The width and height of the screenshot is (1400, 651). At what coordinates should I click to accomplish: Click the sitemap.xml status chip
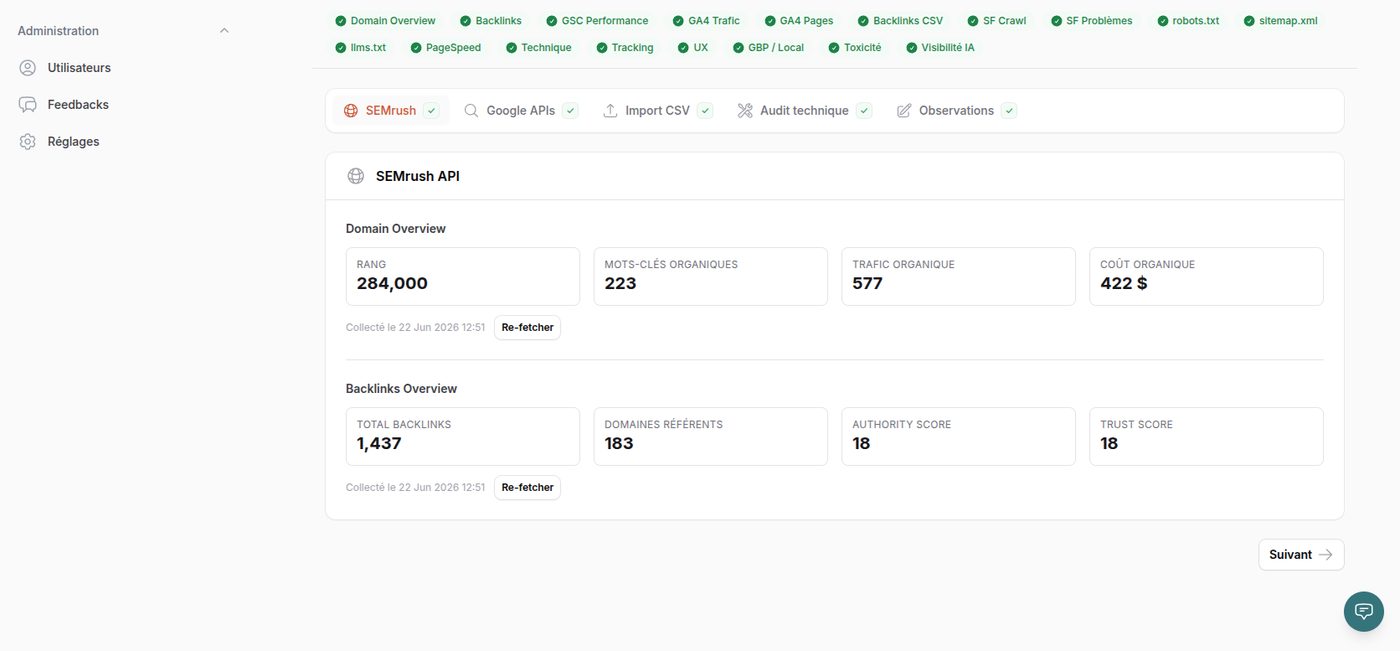coord(1281,21)
